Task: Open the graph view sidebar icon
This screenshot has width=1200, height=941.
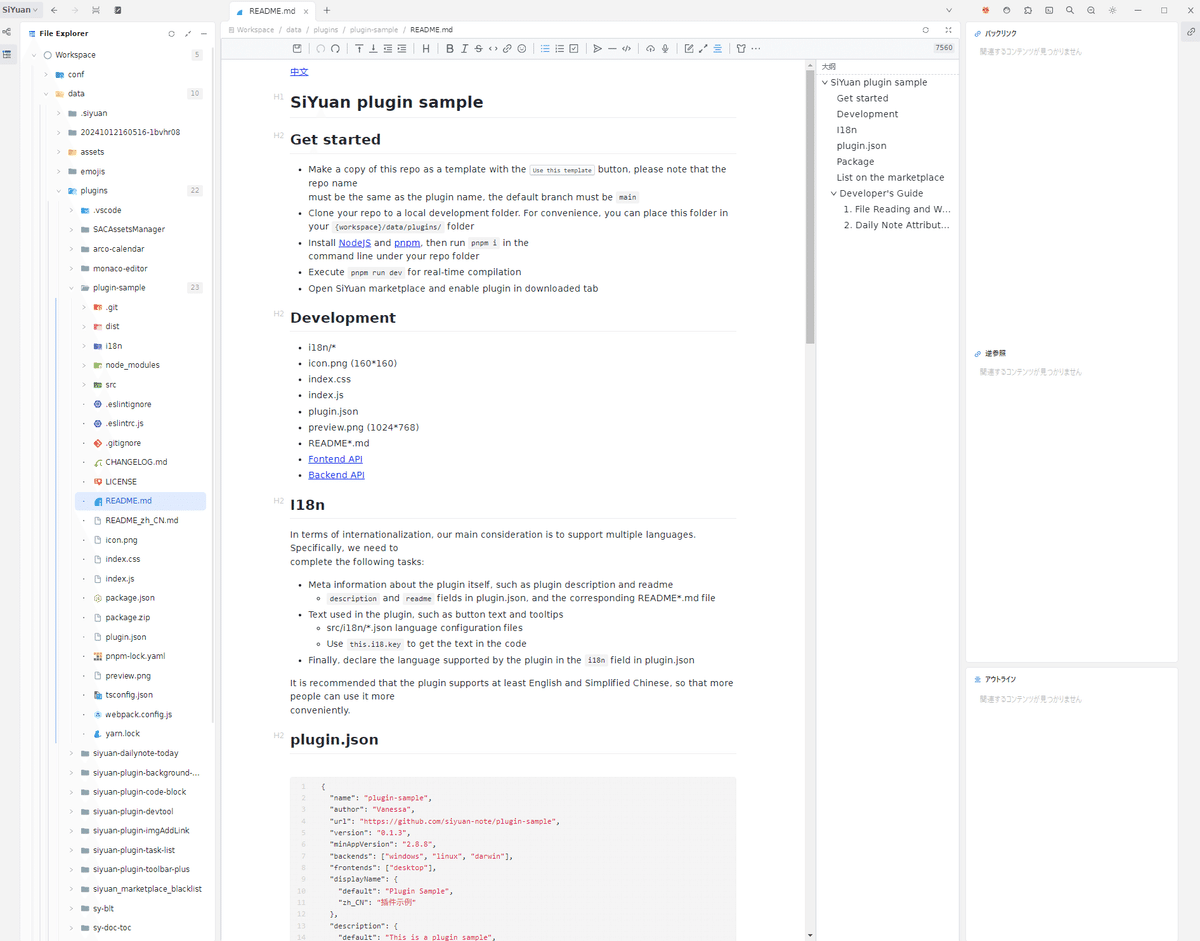Action: pyautogui.click(x=7, y=33)
